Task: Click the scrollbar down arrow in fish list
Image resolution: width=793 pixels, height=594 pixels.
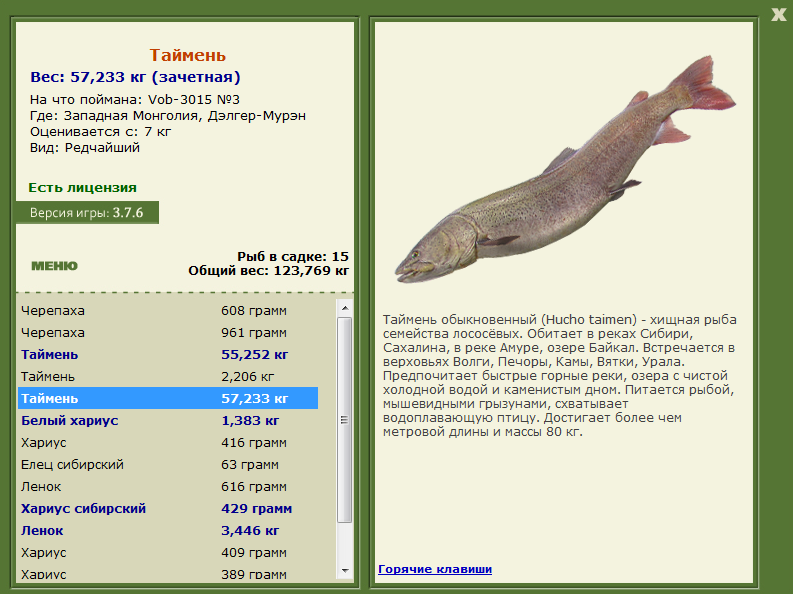Action: 345,571
